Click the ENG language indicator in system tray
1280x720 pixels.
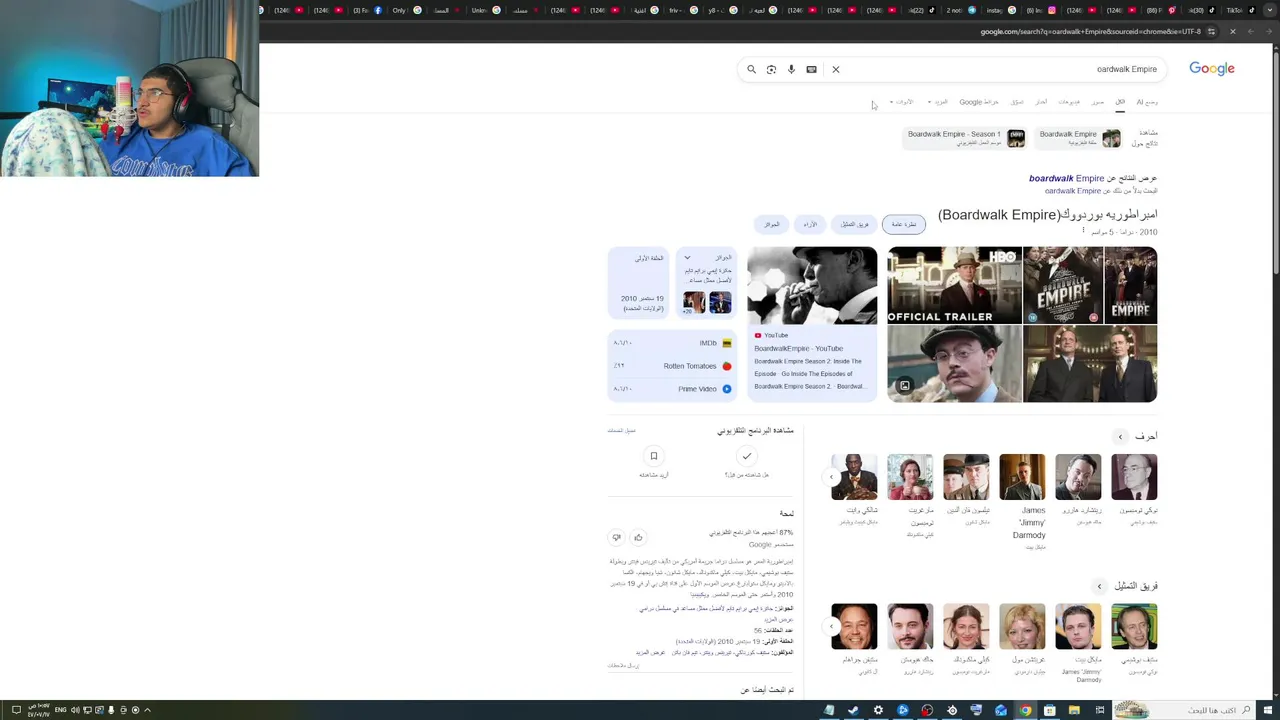pyautogui.click(x=61, y=710)
